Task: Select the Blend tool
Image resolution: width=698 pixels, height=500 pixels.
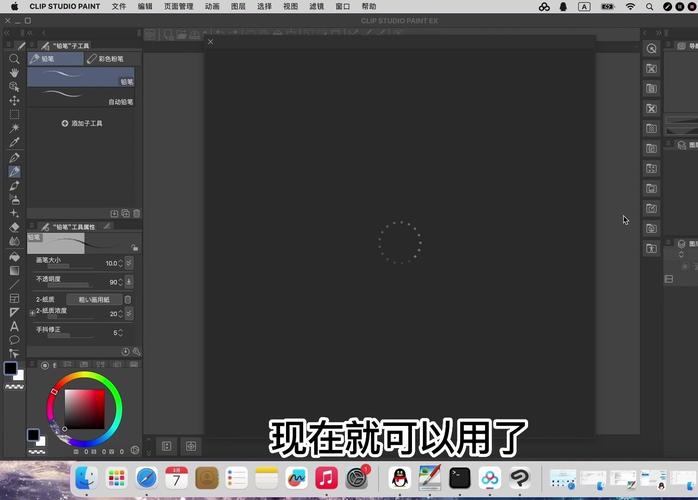Action: click(14, 241)
